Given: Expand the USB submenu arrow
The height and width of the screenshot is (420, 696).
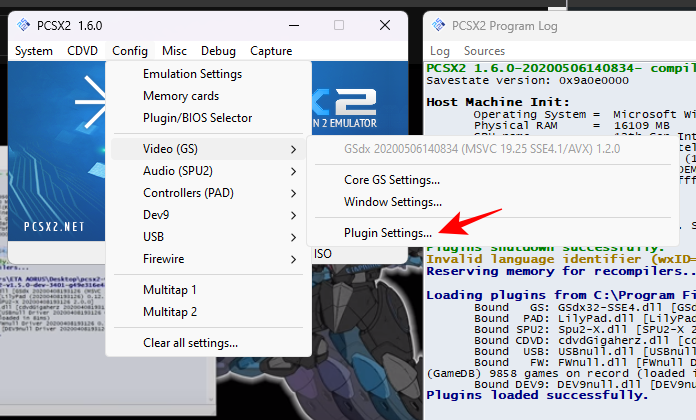Looking at the screenshot, I should pyautogui.click(x=293, y=237).
